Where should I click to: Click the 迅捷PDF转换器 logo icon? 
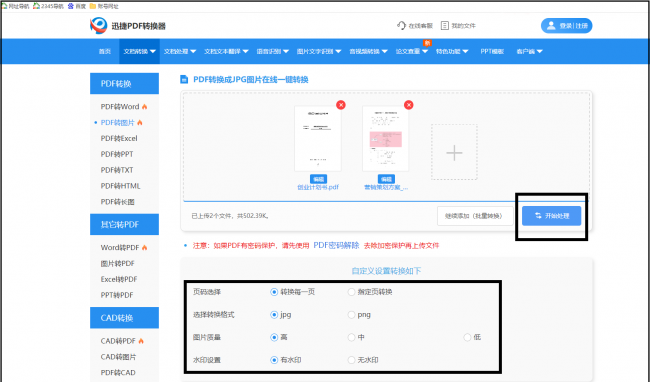coord(99,26)
